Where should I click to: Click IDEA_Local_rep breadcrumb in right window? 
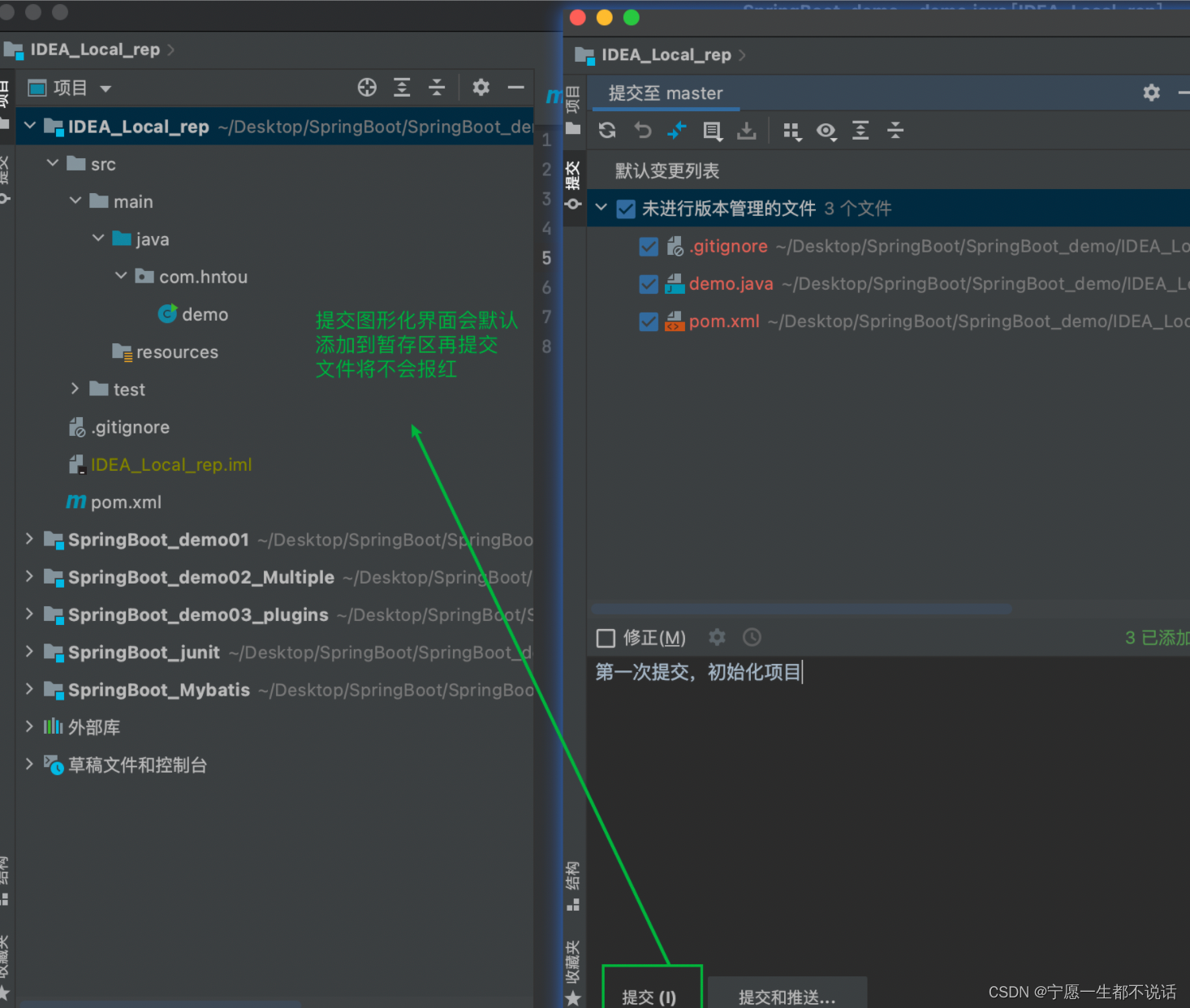[666, 55]
